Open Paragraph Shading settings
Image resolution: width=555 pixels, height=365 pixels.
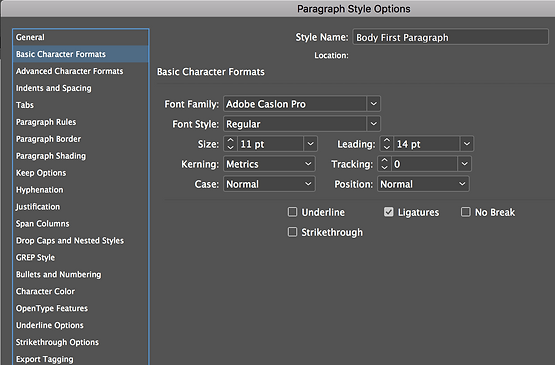[81, 156]
